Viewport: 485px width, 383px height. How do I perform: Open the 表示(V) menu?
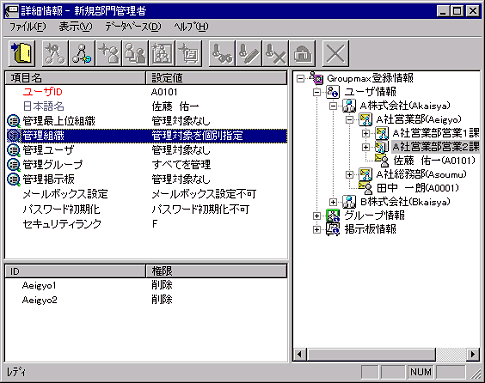(75, 27)
